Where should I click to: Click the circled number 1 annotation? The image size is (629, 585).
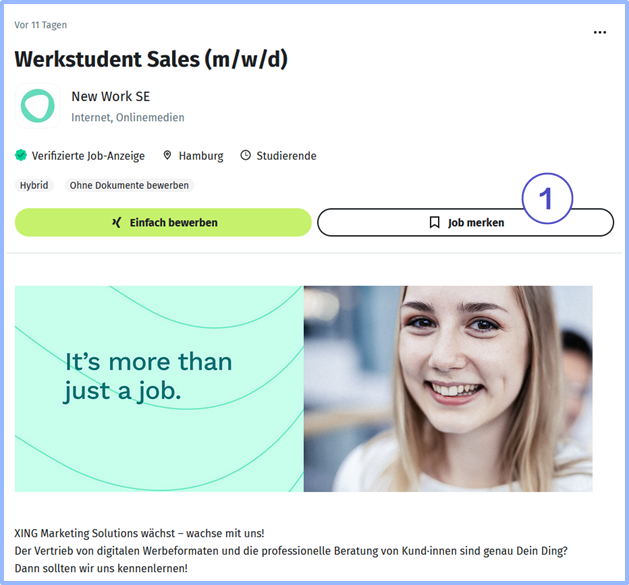click(x=545, y=198)
